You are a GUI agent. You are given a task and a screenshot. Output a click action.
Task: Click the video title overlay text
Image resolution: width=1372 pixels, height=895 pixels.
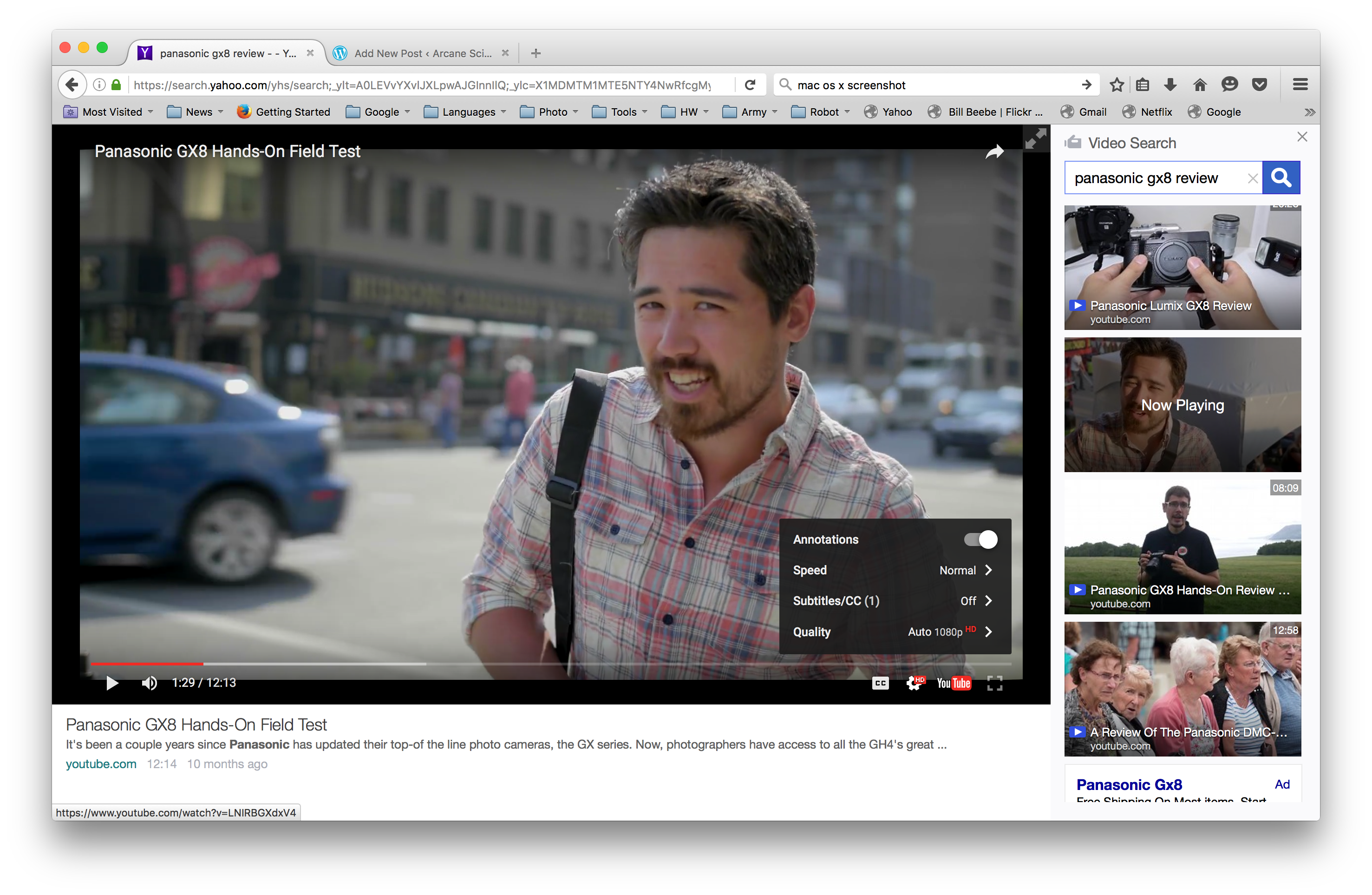click(227, 151)
